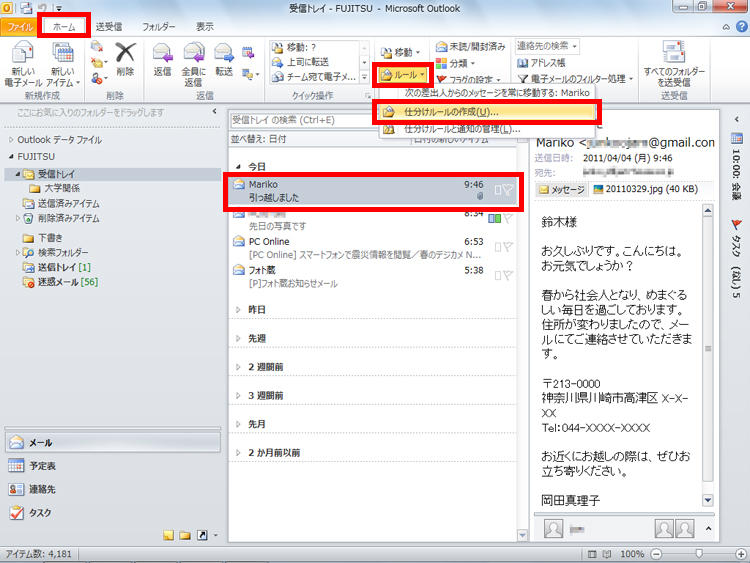750x563 pixels.
Task: Click the zoom slider at 100%
Action: (x=699, y=554)
